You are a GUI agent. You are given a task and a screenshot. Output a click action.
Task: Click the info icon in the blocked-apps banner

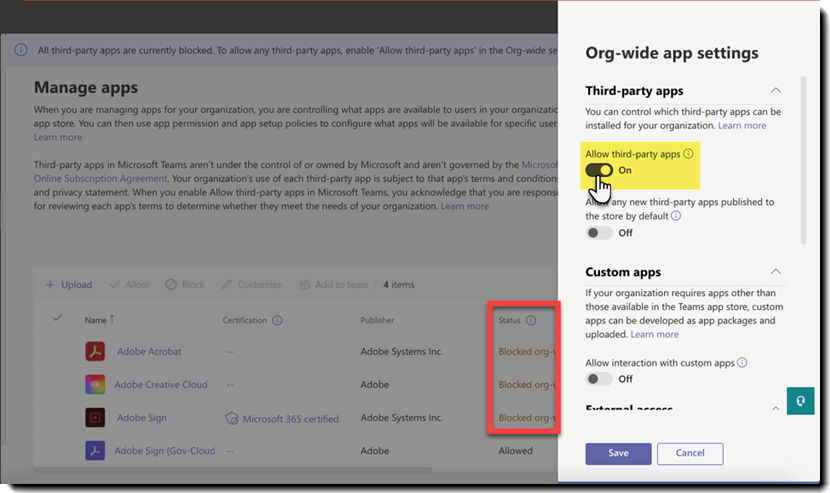pos(21,50)
